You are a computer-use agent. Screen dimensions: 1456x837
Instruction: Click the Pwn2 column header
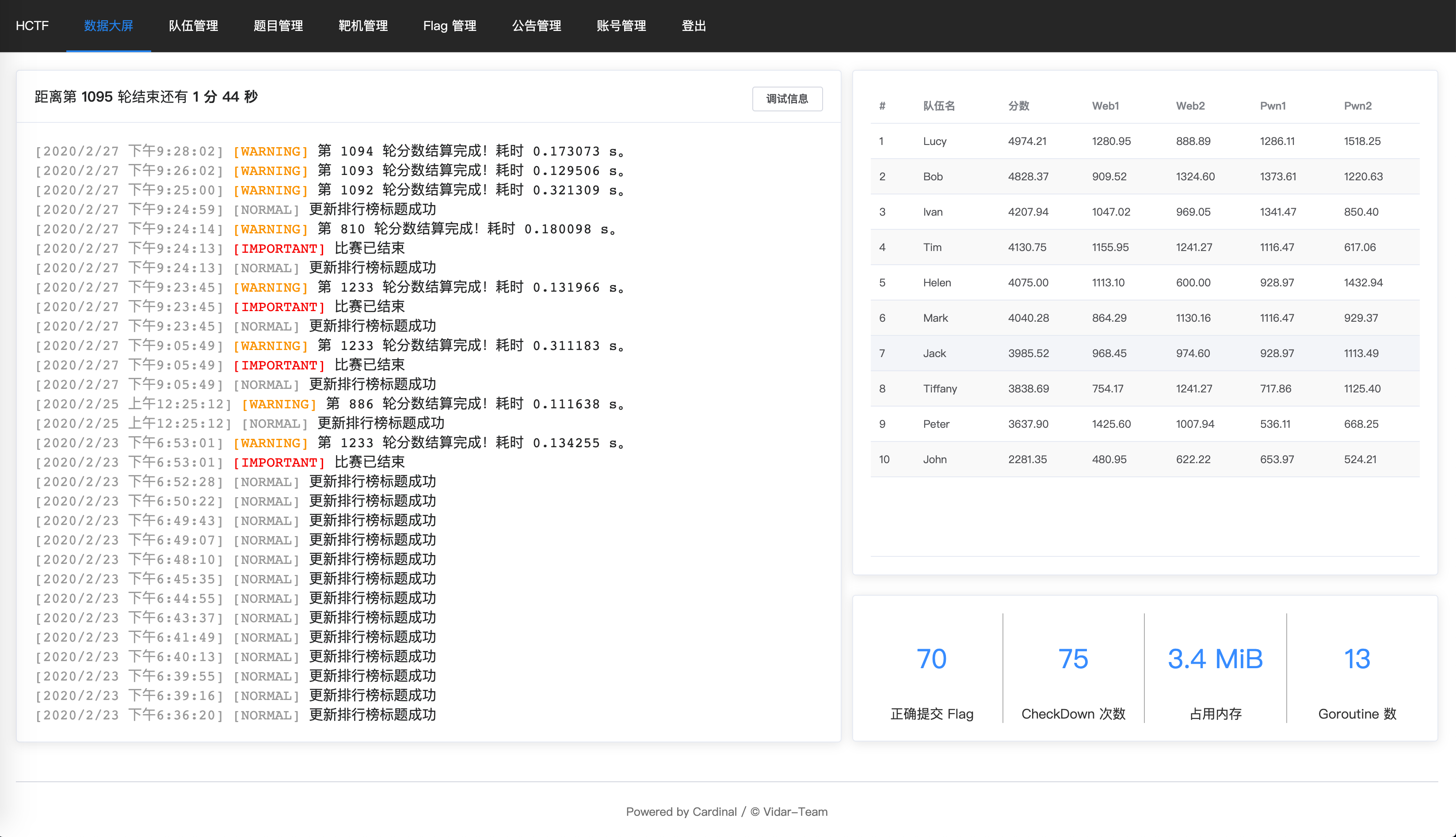pyautogui.click(x=1357, y=106)
